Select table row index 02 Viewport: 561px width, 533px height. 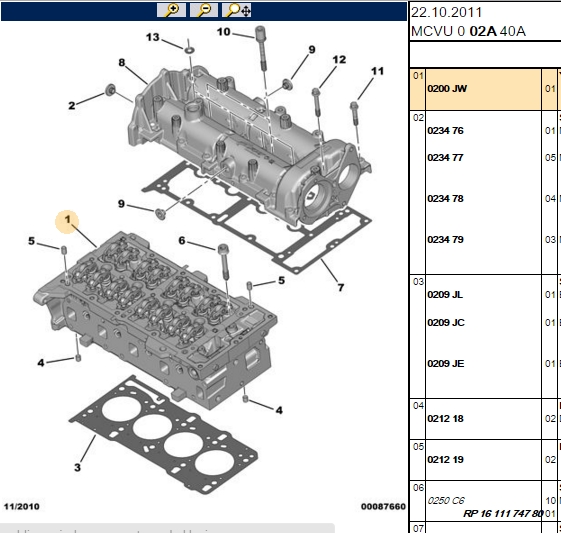click(418, 118)
